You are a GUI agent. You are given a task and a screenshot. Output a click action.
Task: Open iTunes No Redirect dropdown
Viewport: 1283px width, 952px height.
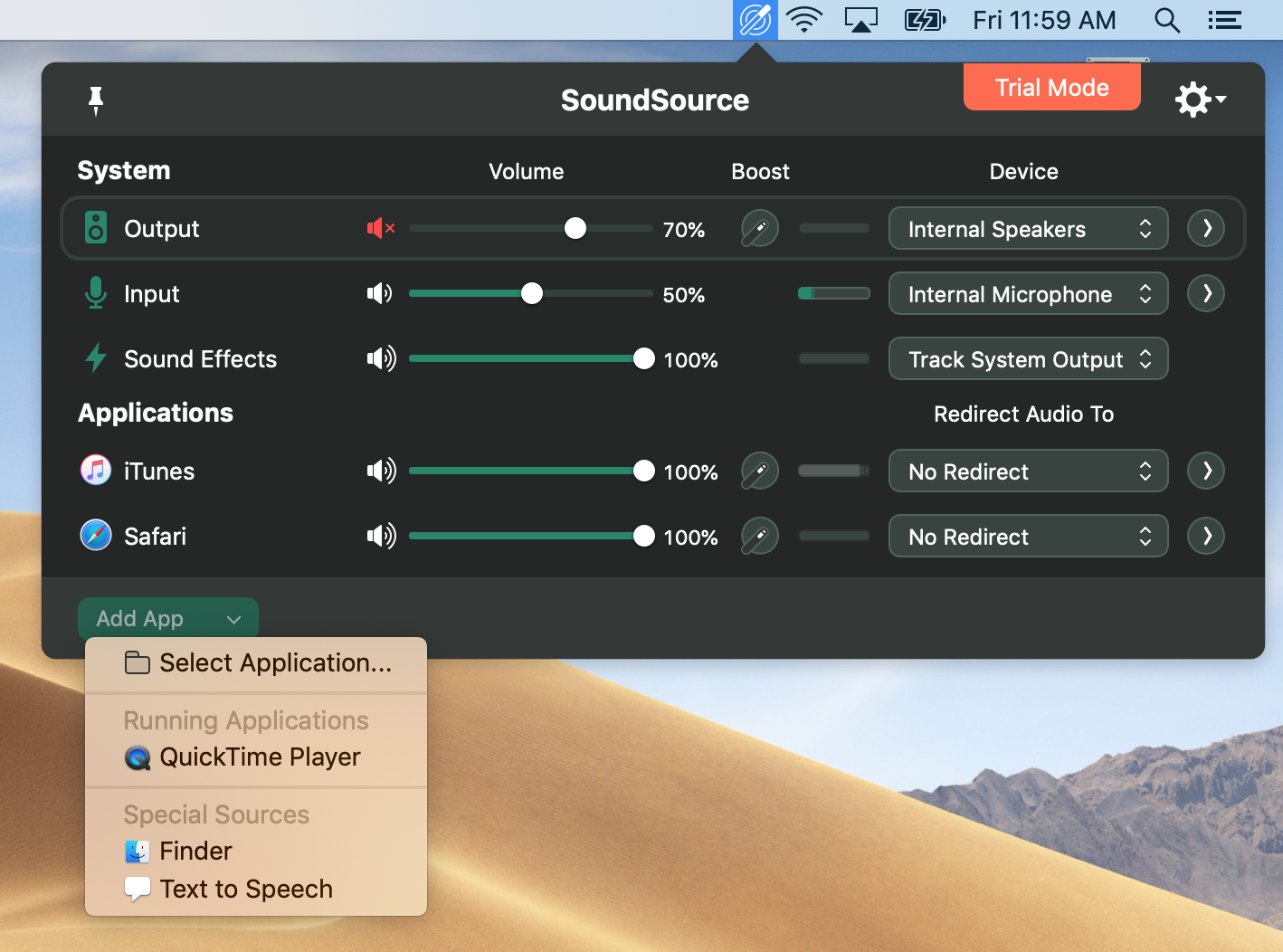(1029, 471)
